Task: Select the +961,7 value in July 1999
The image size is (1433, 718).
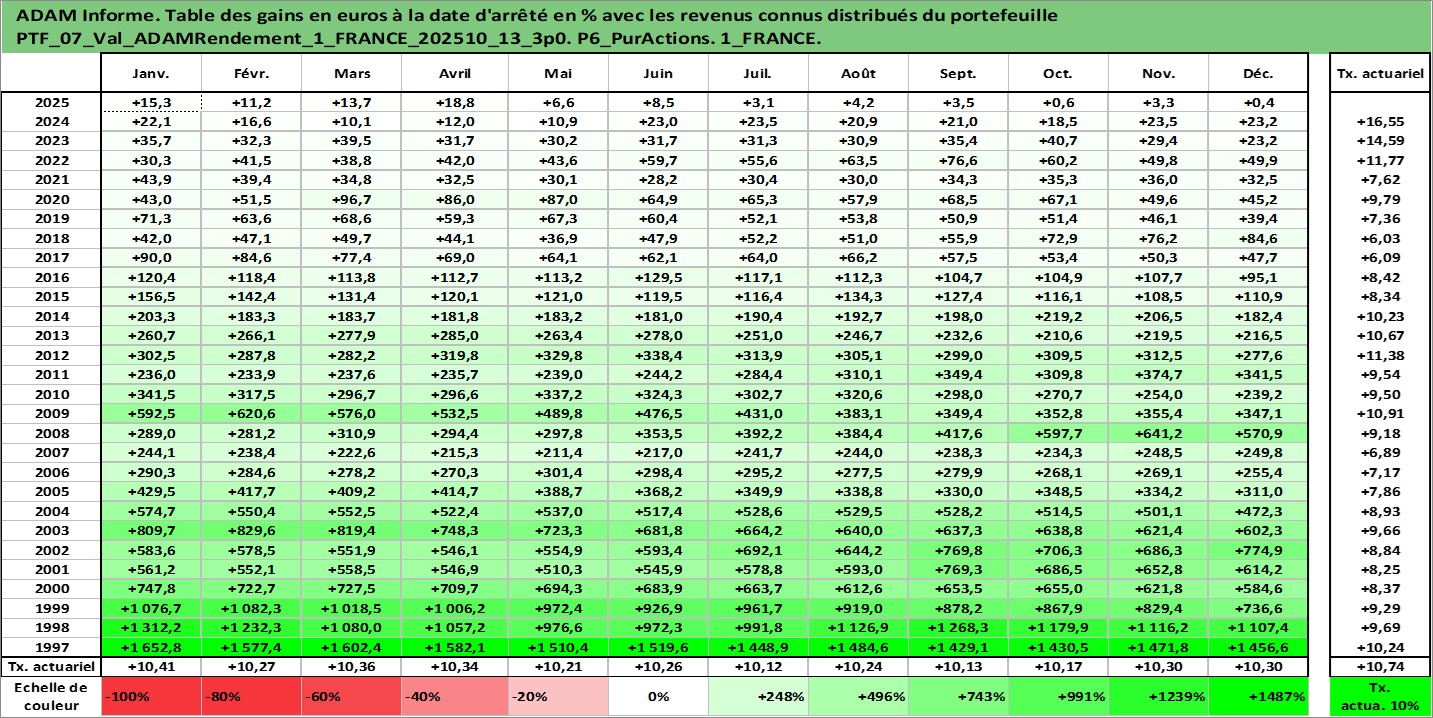Action: (x=758, y=608)
